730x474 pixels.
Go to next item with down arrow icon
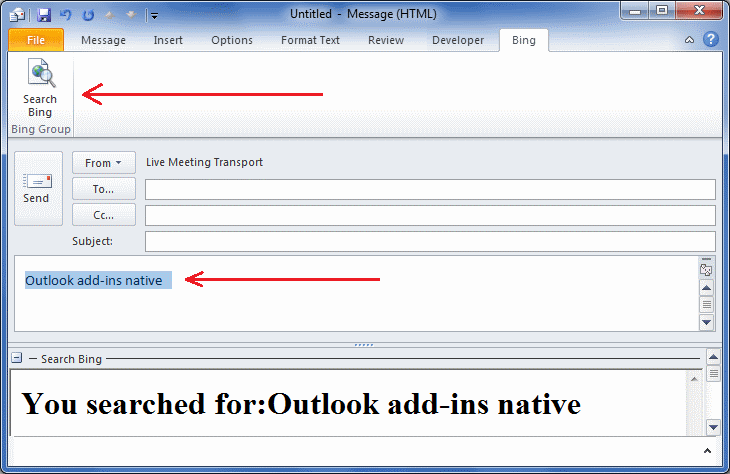click(131, 15)
